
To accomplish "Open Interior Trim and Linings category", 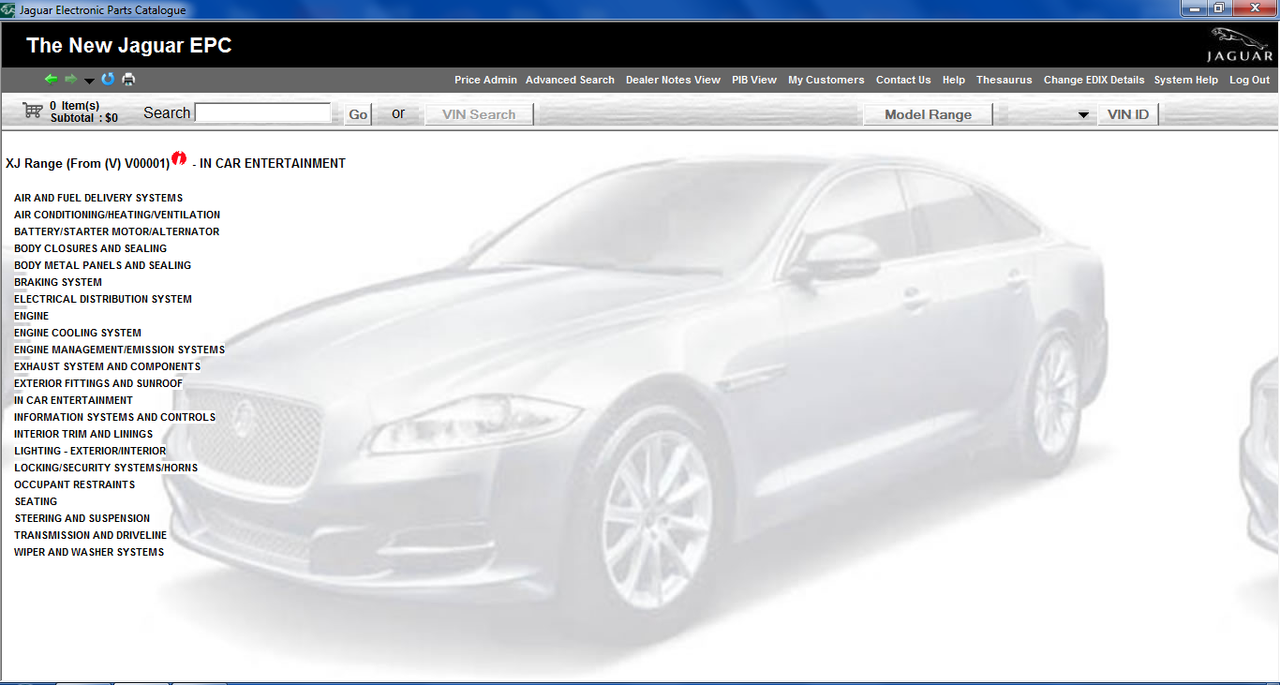I will (x=84, y=435).
